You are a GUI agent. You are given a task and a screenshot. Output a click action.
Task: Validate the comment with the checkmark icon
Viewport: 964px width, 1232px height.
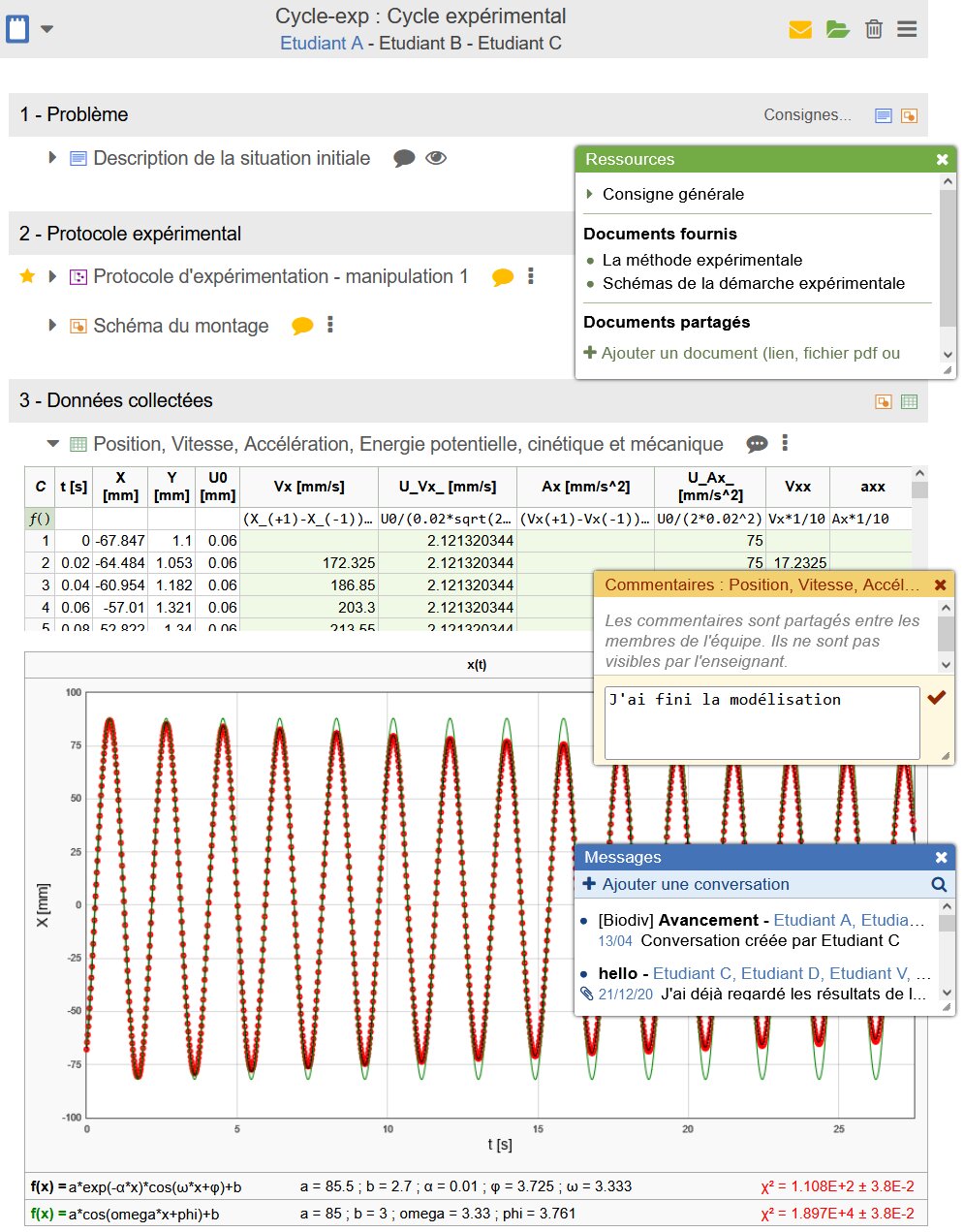[936, 698]
